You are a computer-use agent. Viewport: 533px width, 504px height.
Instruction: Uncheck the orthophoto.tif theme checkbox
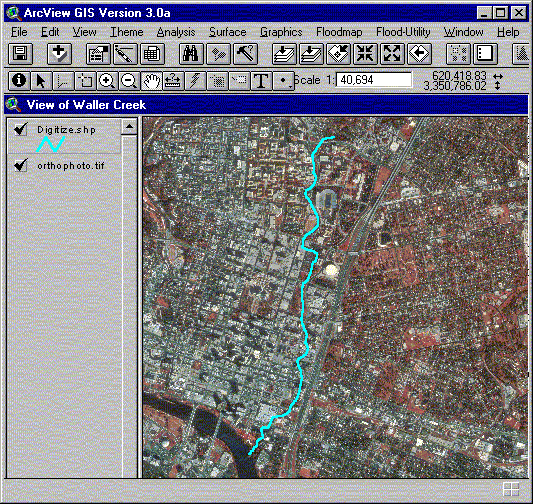[x=21, y=165]
